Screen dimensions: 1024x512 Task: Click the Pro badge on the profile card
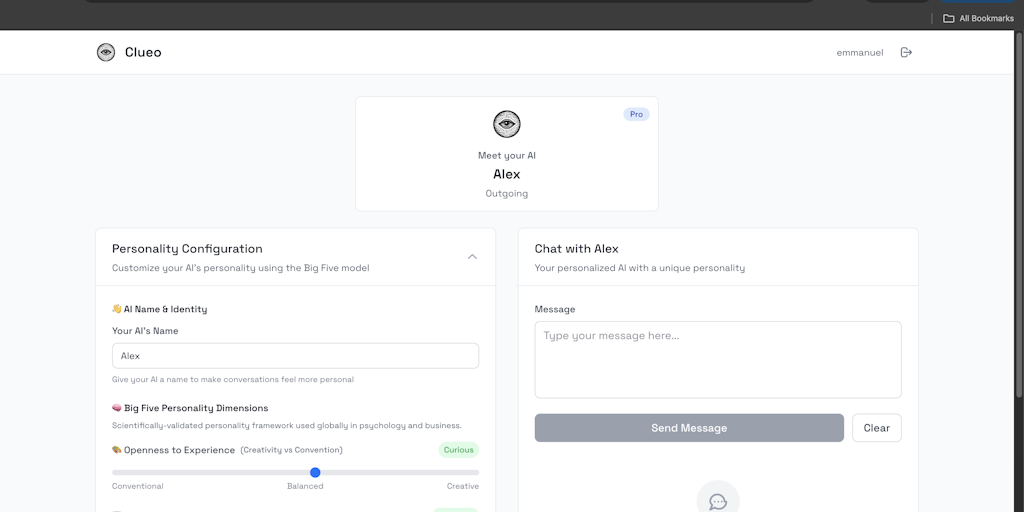[x=636, y=115]
